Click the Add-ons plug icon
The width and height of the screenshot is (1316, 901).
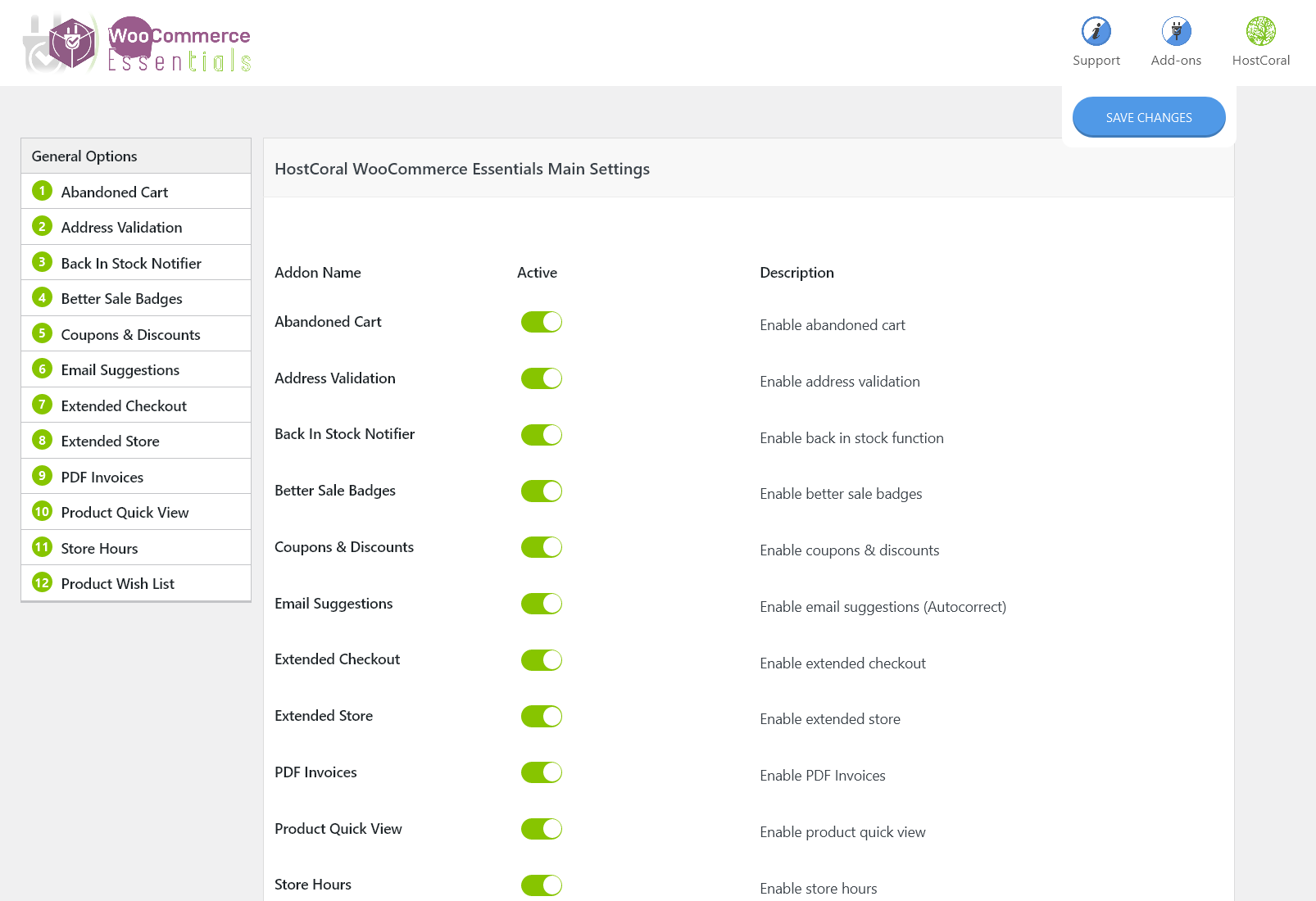click(1176, 32)
